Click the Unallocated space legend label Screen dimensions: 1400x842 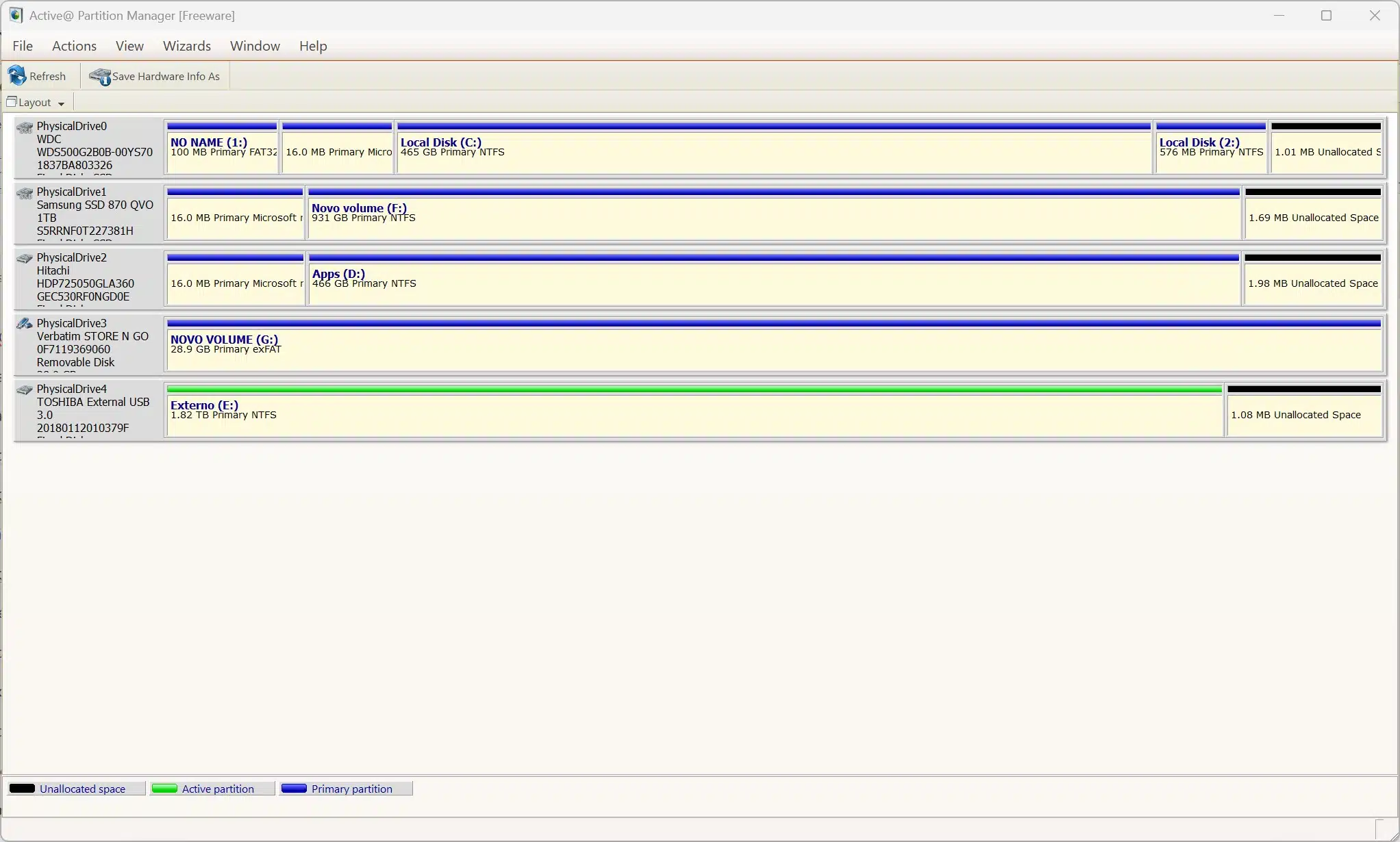(x=82, y=789)
